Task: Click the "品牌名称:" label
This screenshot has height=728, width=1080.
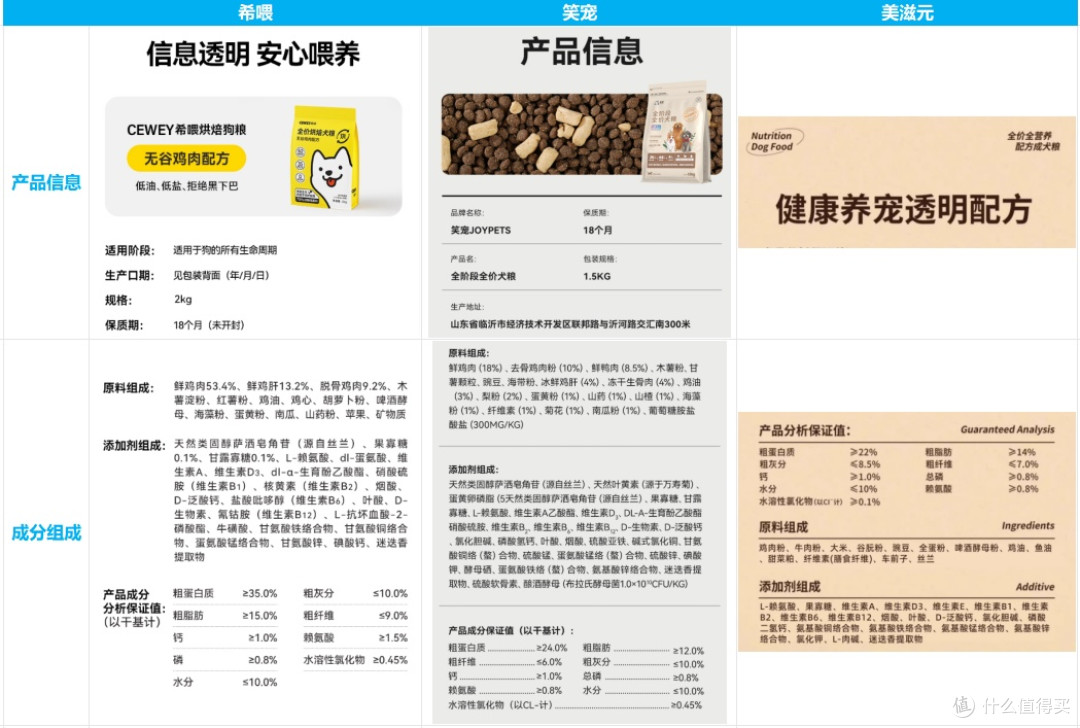Action: pos(467,213)
